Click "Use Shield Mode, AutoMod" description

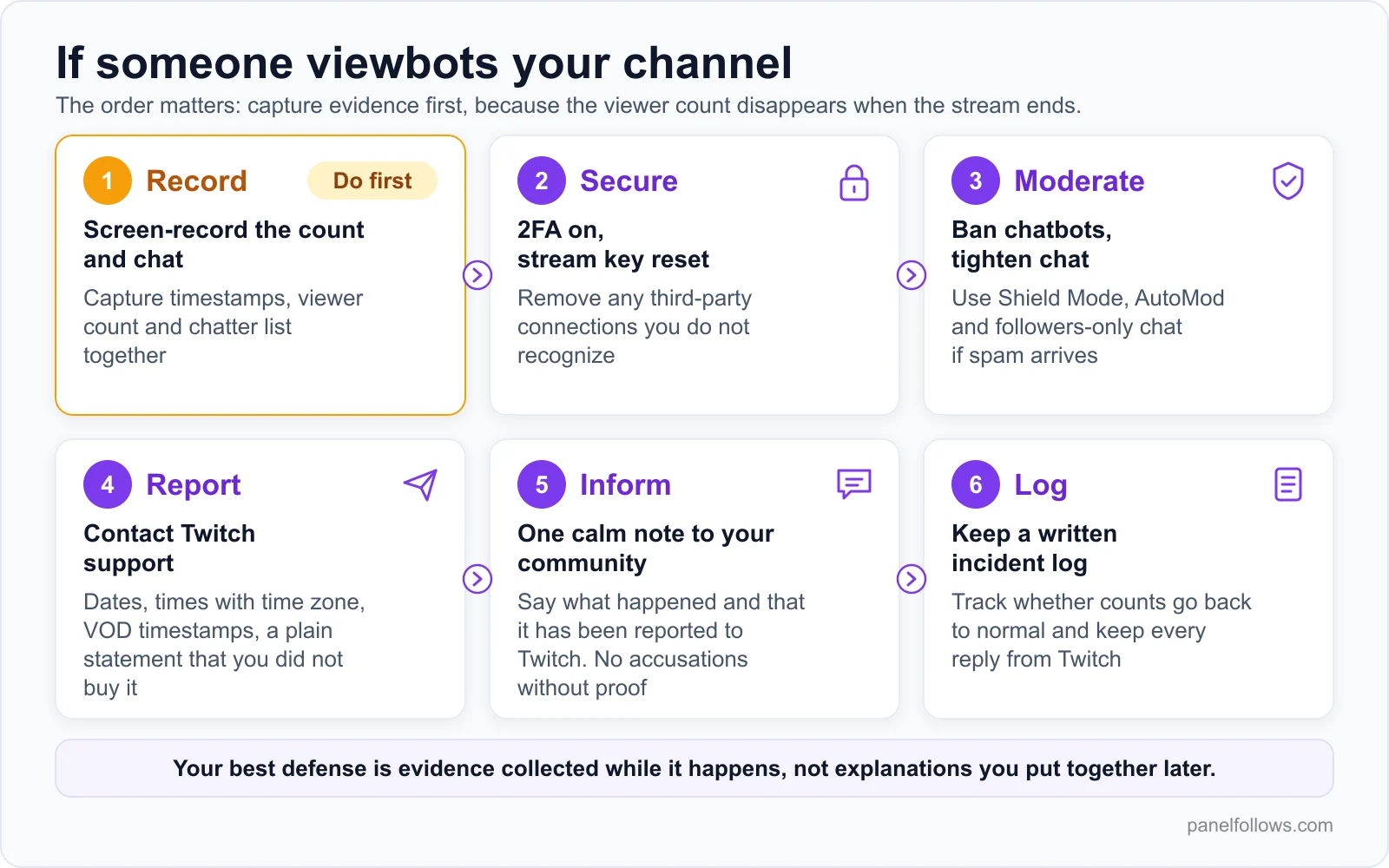pos(1088,327)
